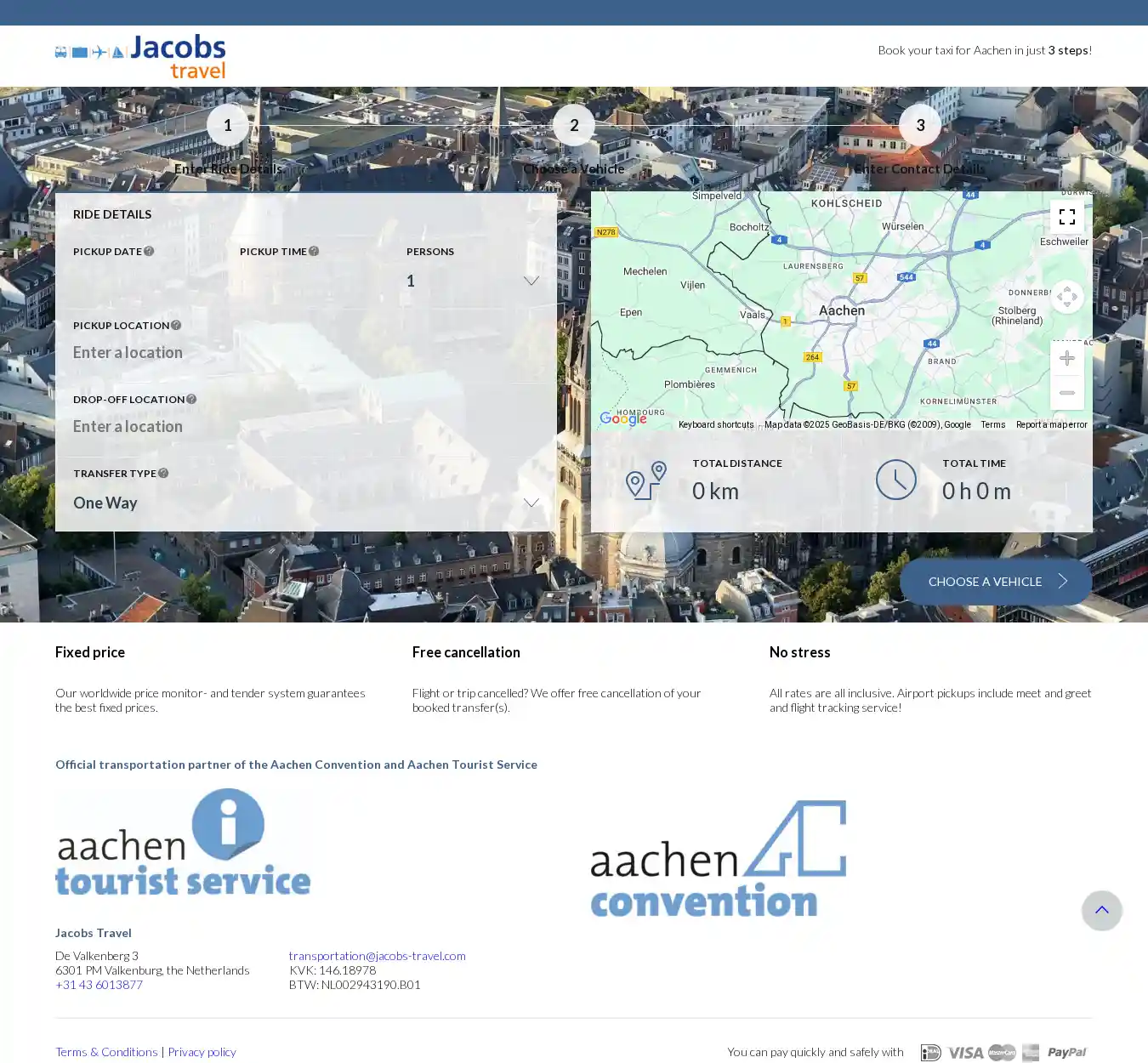The image size is (1148, 1063).
Task: Expand the Transfer Type dropdown
Action: 306,503
